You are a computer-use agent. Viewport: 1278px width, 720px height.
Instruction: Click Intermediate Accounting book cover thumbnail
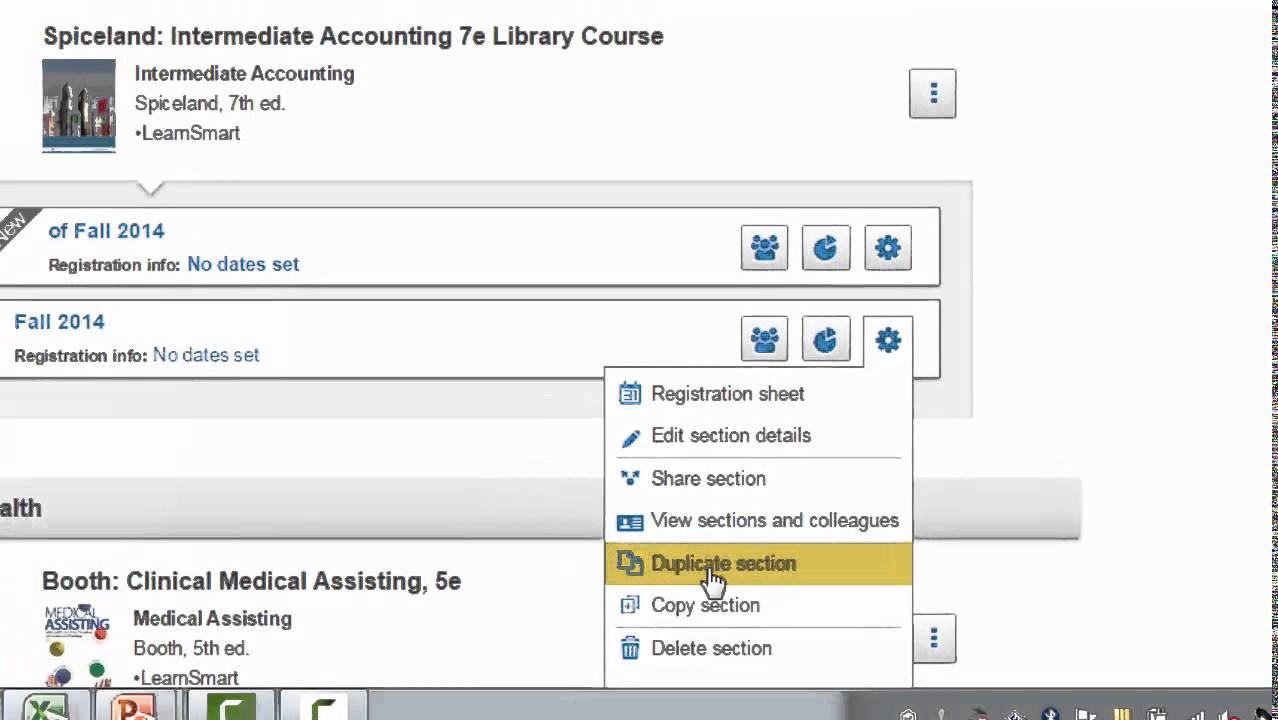point(79,105)
